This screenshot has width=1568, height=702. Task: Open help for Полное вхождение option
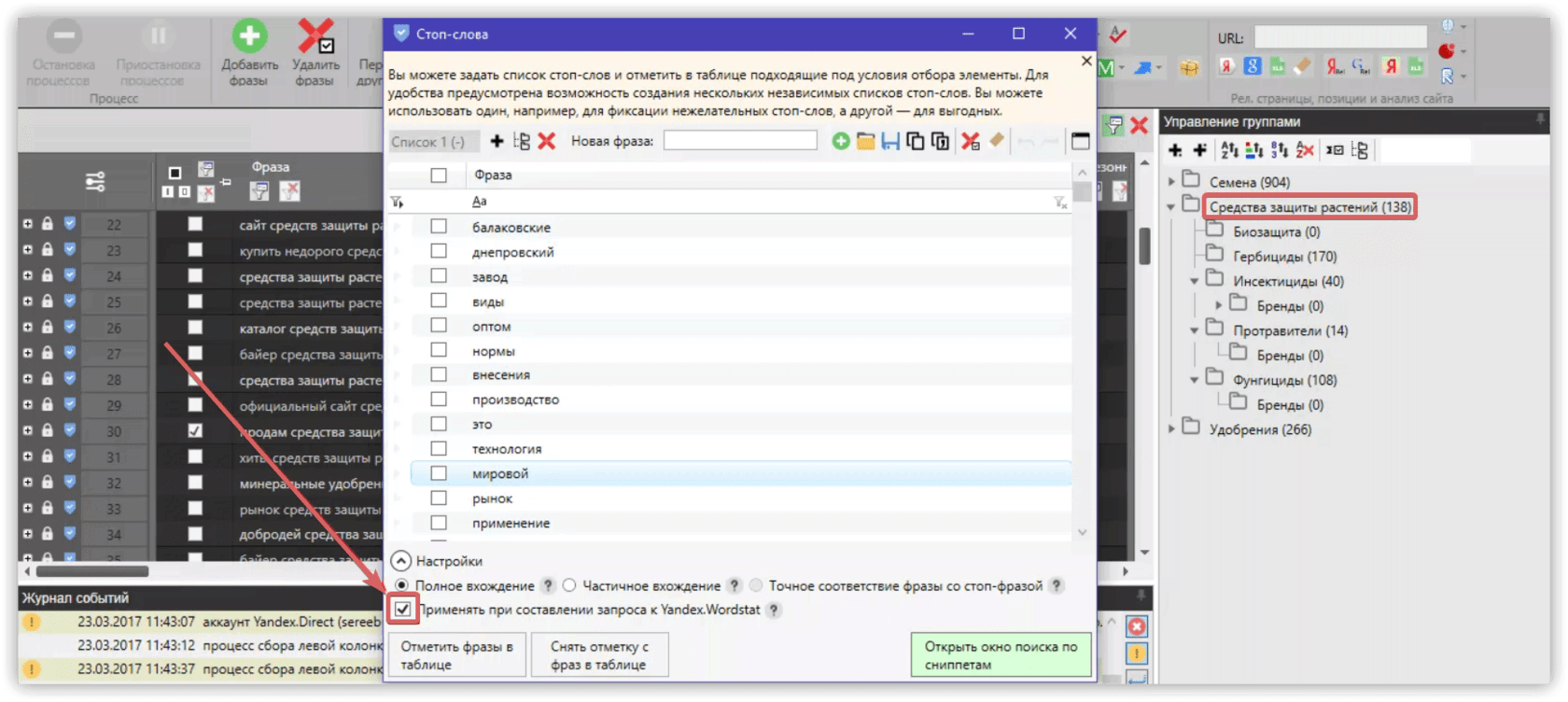point(549,585)
